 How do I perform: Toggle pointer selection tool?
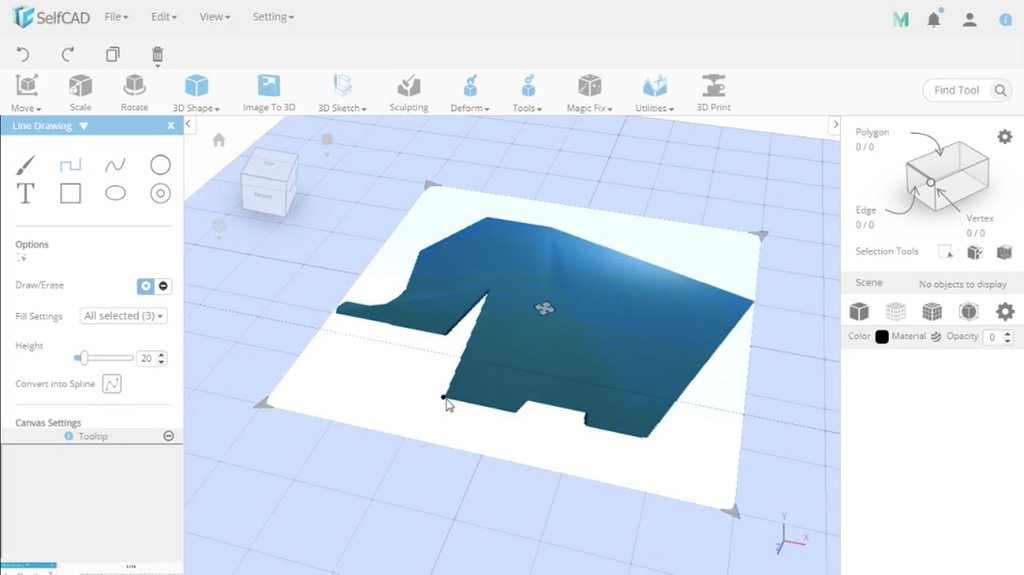(945, 252)
